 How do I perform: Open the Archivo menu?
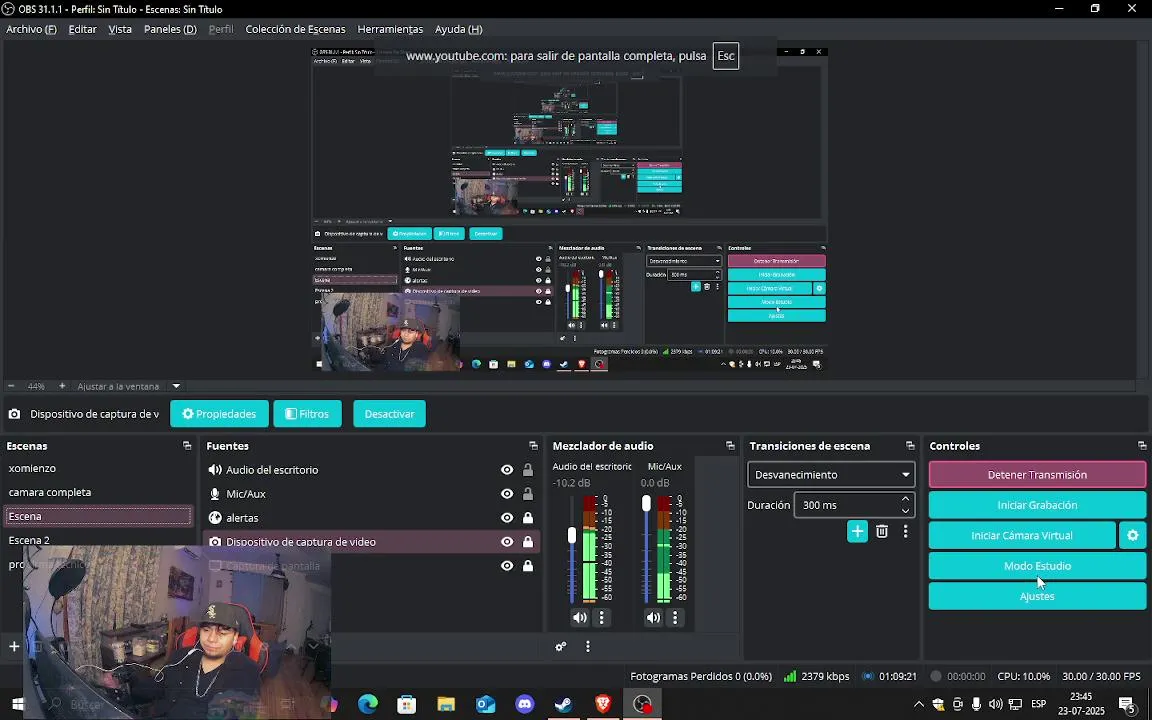coord(31,29)
